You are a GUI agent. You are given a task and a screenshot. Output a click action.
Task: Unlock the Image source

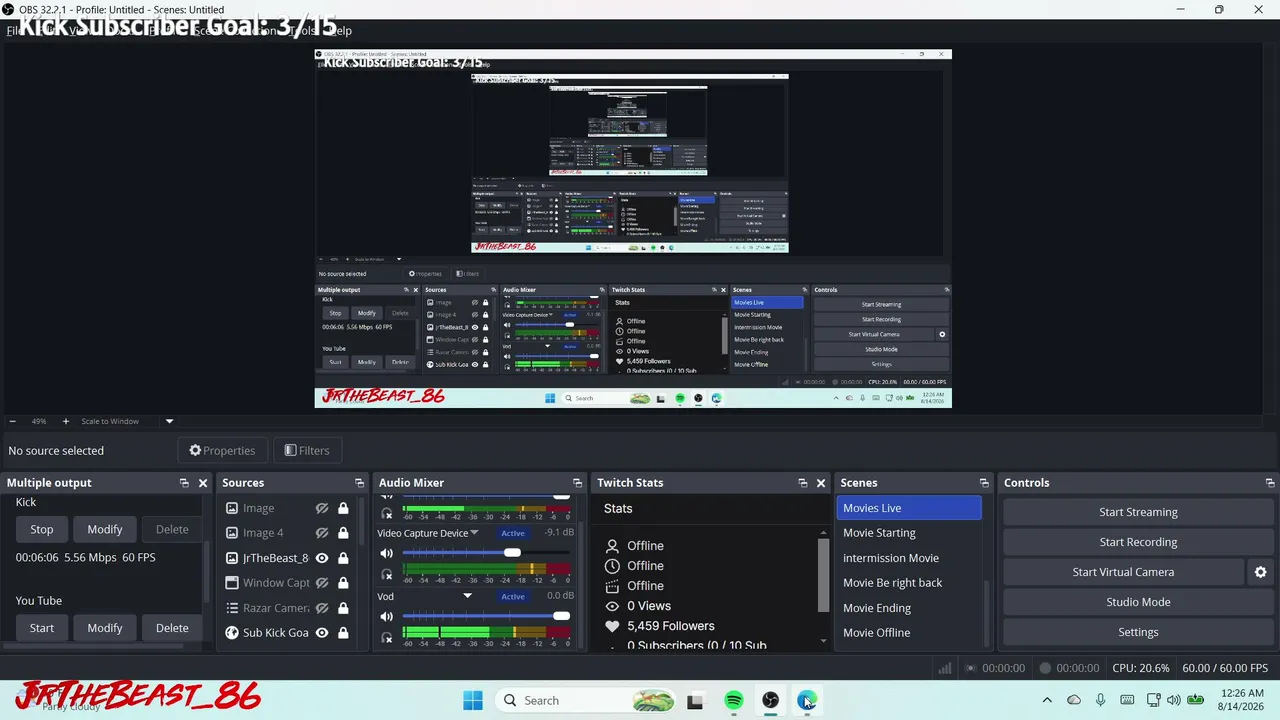click(343, 508)
